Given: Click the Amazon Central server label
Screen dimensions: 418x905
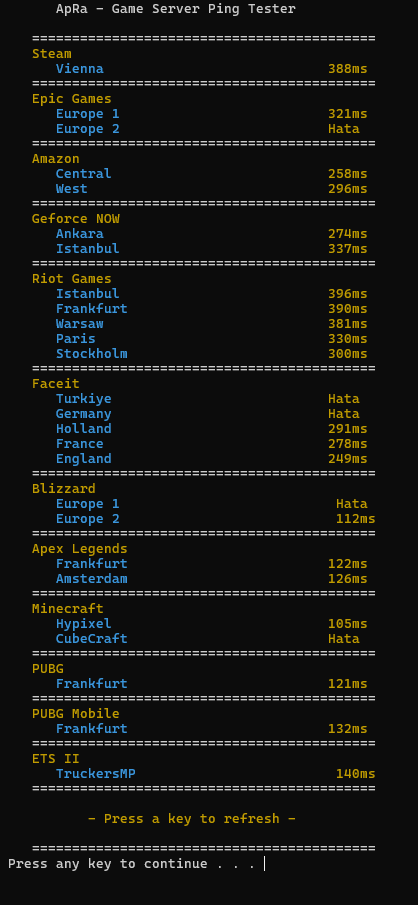Looking at the screenshot, I should pos(84,174).
